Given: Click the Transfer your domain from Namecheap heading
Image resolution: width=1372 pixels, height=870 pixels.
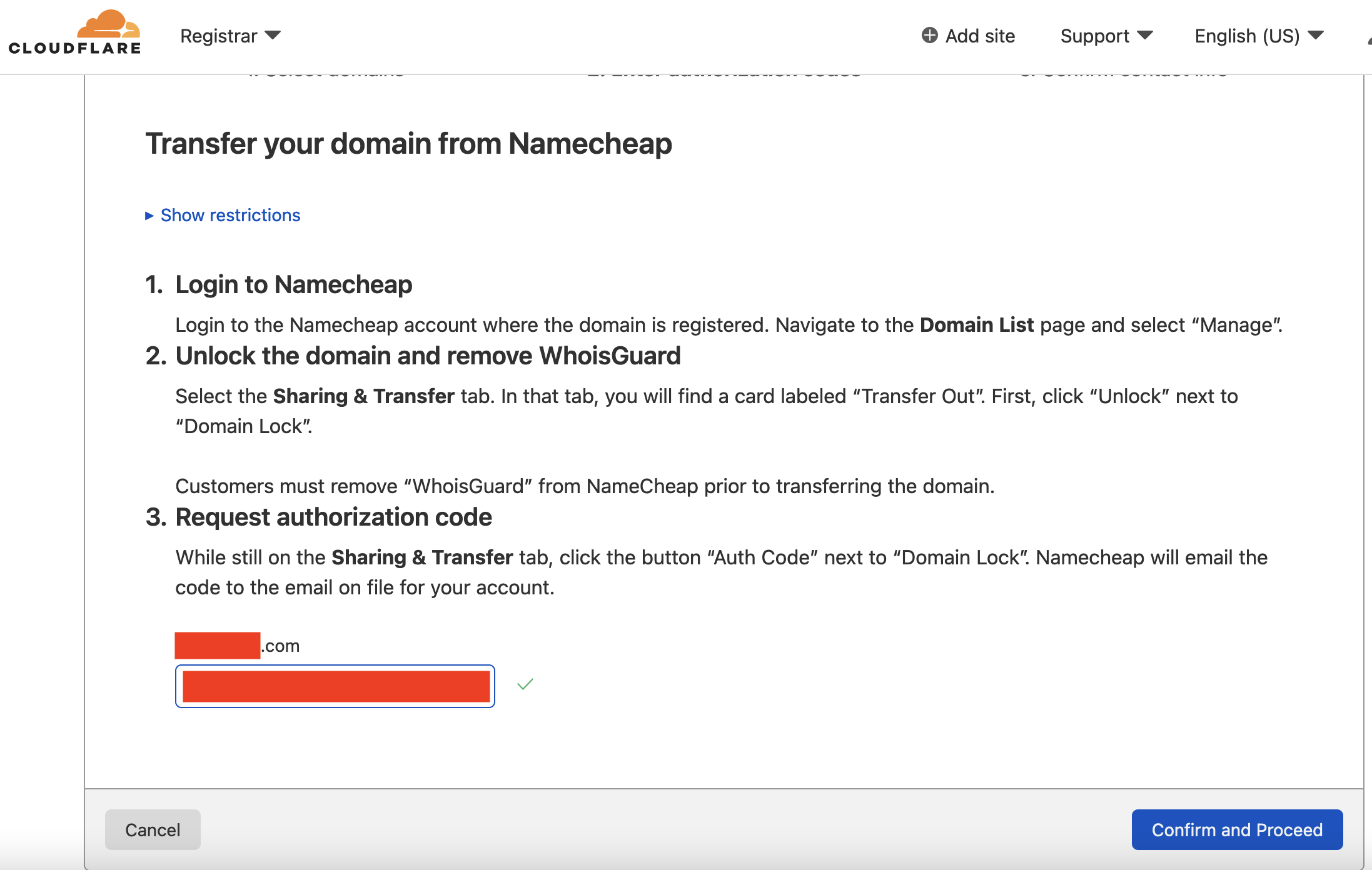Looking at the screenshot, I should (x=409, y=143).
